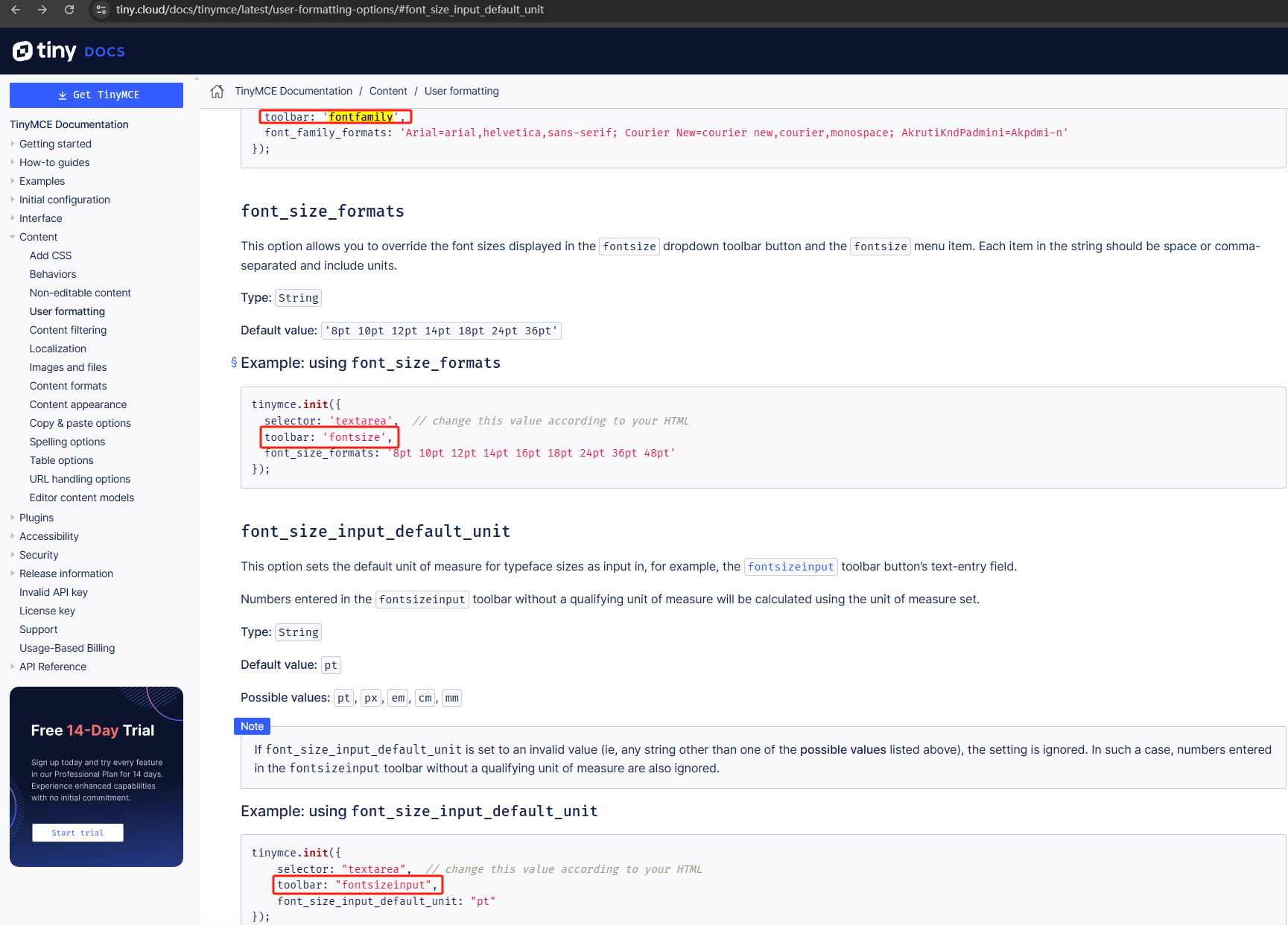Open URL handling options page

click(x=80, y=479)
